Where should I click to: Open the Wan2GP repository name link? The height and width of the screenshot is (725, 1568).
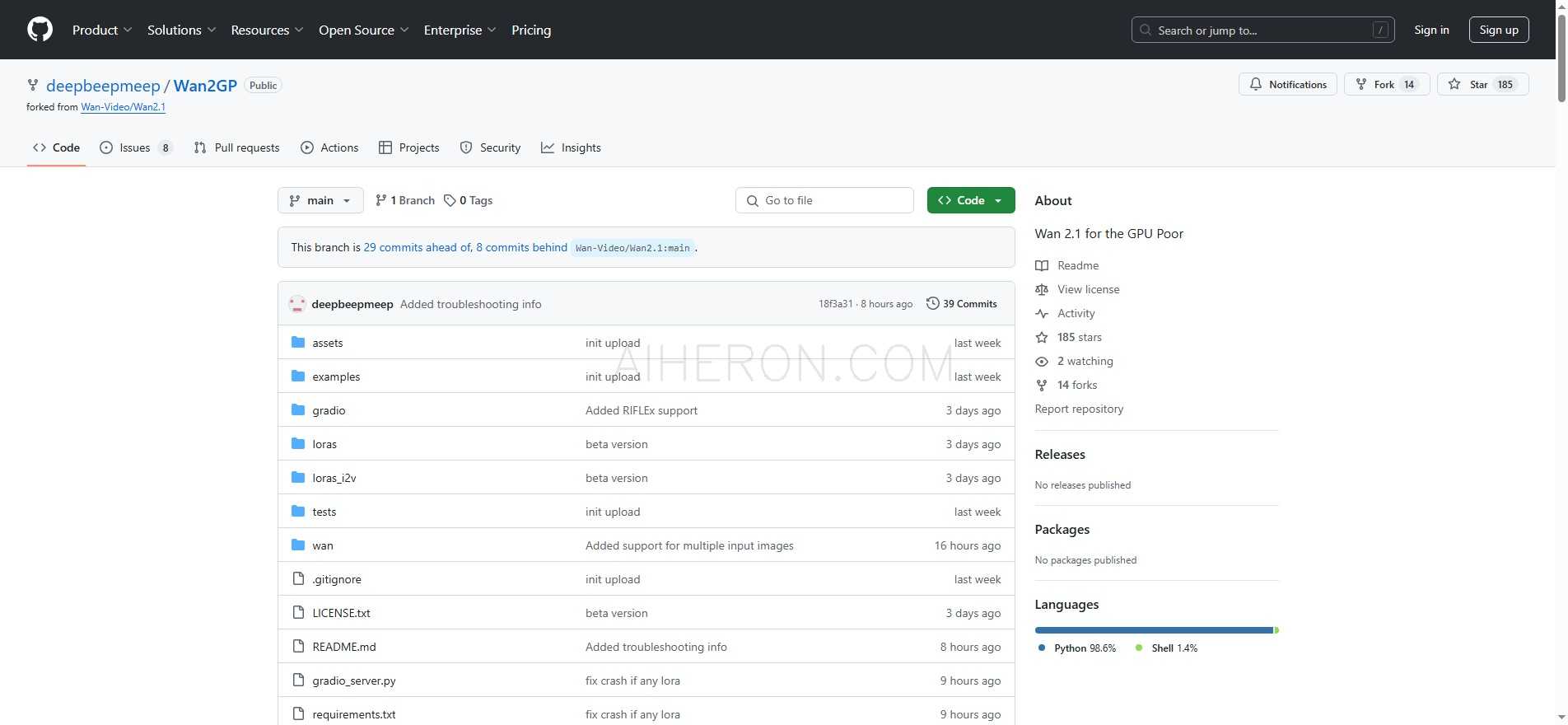(205, 86)
